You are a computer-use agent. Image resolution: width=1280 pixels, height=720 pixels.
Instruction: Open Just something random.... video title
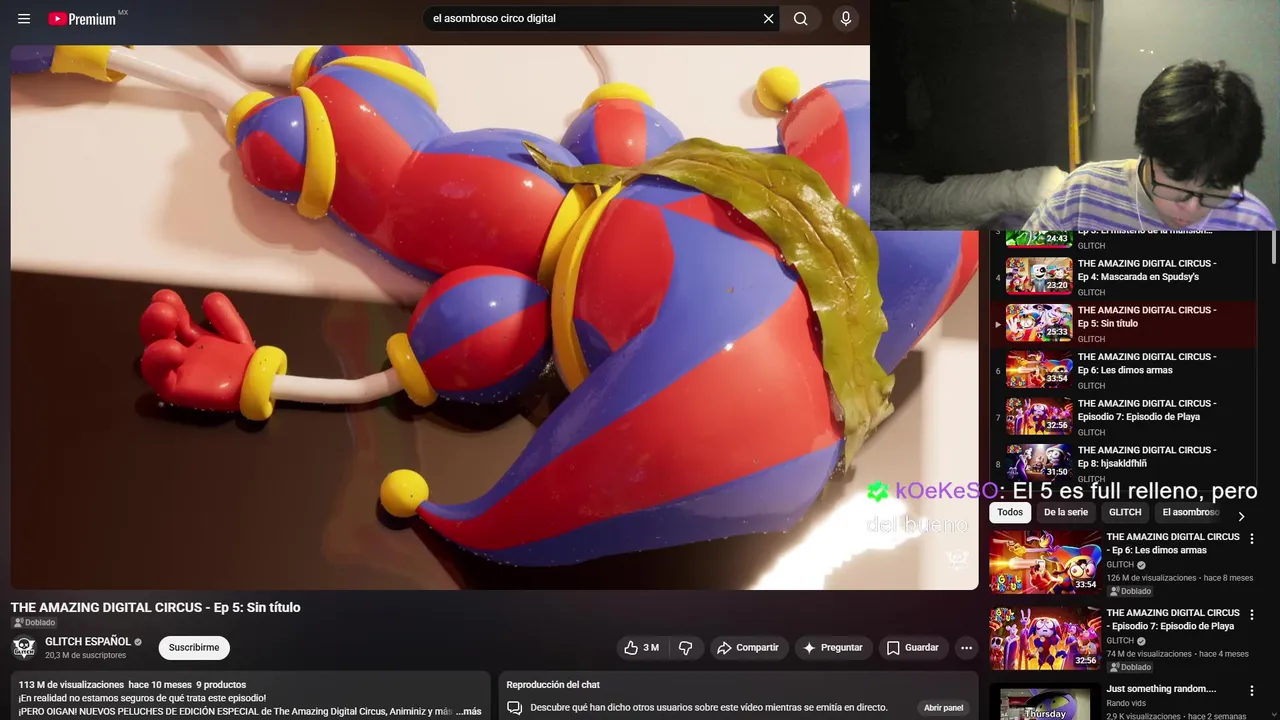pyautogui.click(x=1161, y=689)
